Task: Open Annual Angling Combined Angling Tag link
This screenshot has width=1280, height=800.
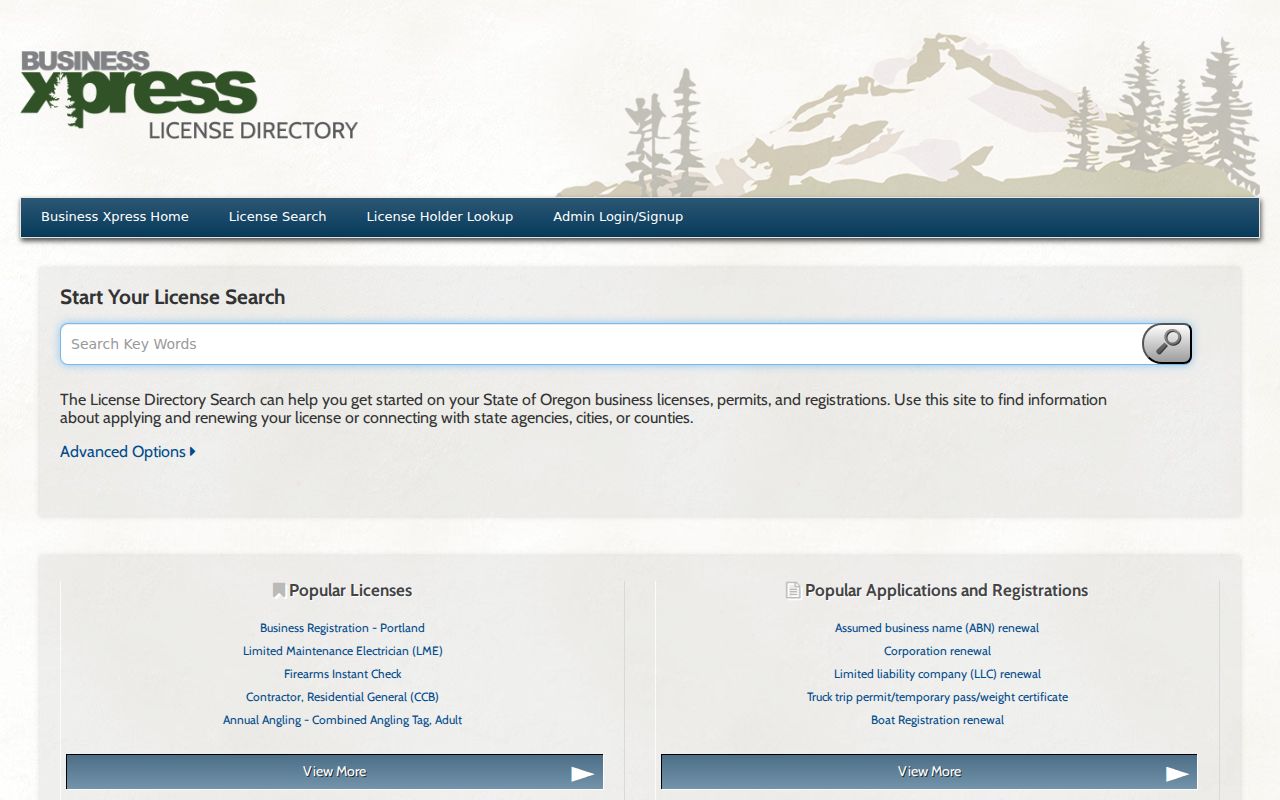Action: pyautogui.click(x=342, y=720)
